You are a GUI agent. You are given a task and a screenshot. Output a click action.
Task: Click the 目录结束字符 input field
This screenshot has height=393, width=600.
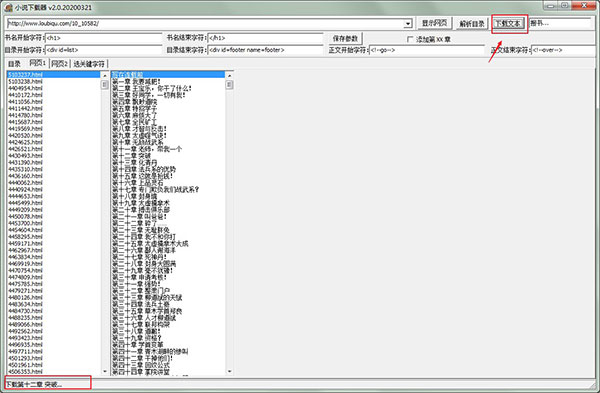coord(265,50)
